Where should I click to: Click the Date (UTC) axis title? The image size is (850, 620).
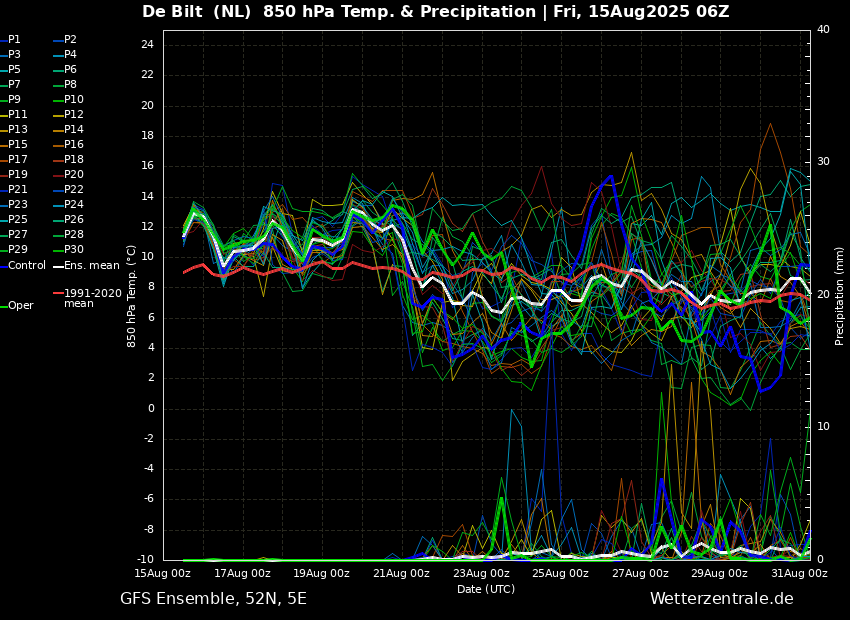click(x=486, y=589)
